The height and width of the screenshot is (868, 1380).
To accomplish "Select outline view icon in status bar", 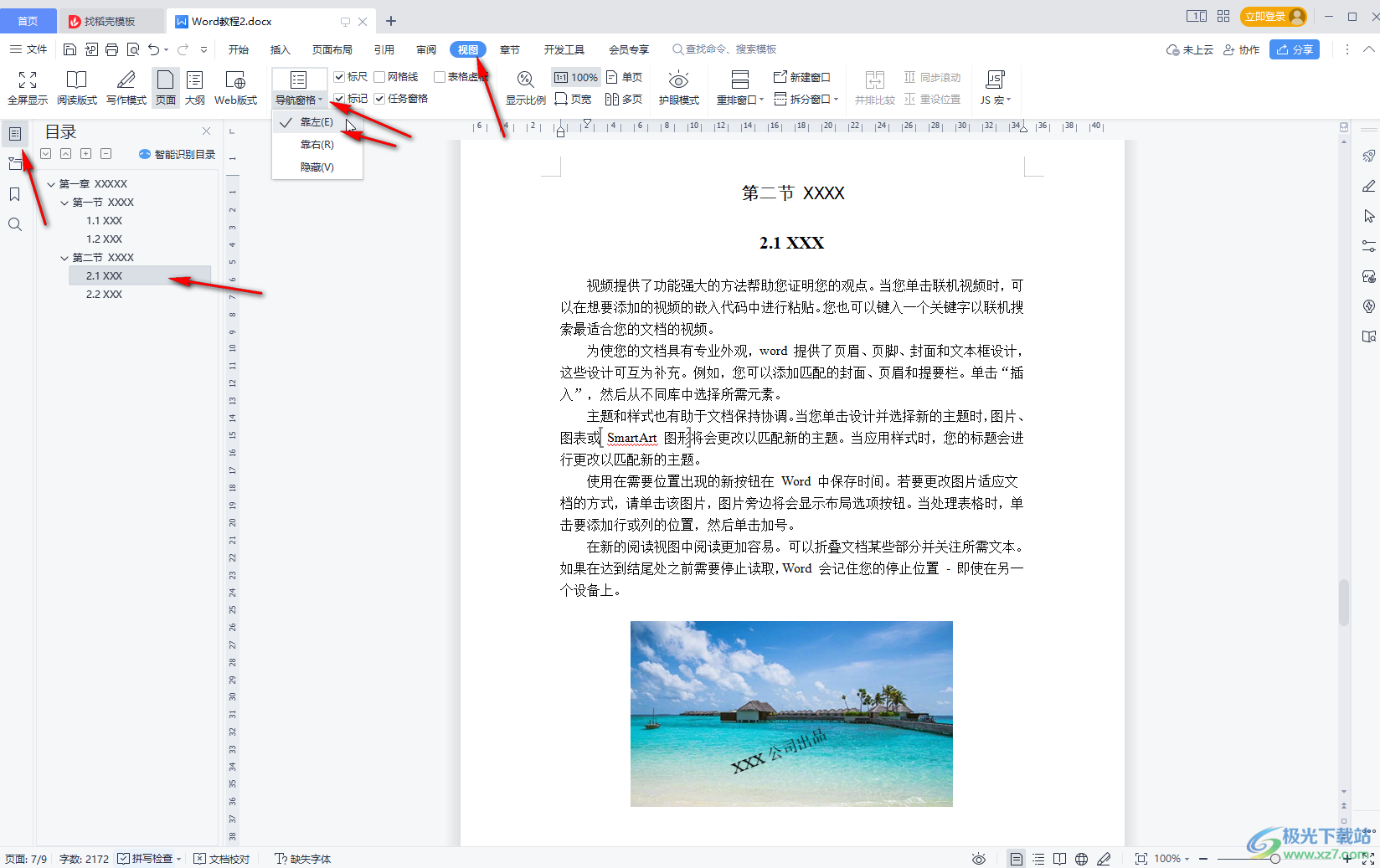I will pyautogui.click(x=1038, y=859).
